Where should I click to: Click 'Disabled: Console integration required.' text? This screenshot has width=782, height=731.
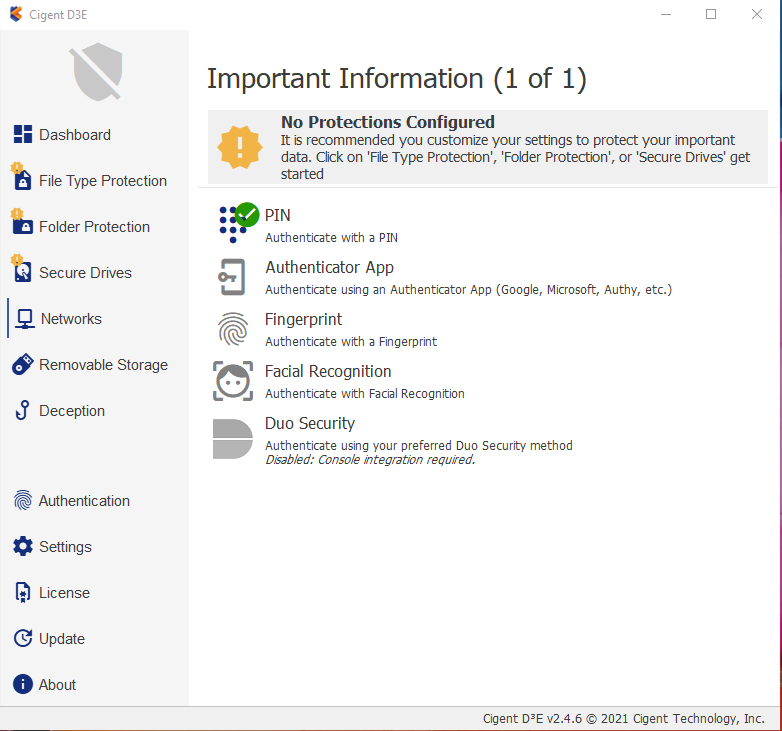click(370, 459)
